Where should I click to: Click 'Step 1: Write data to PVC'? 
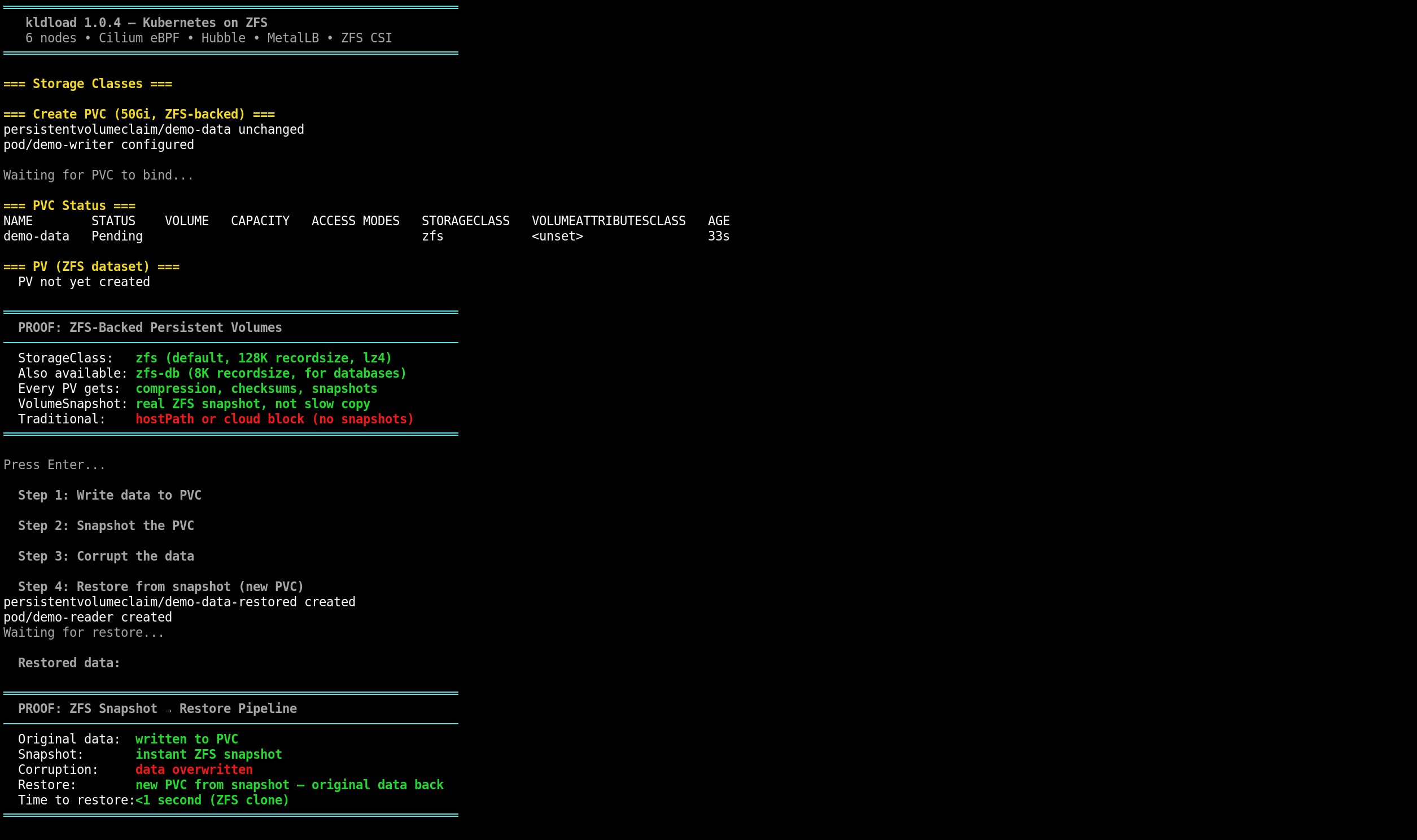tap(110, 496)
